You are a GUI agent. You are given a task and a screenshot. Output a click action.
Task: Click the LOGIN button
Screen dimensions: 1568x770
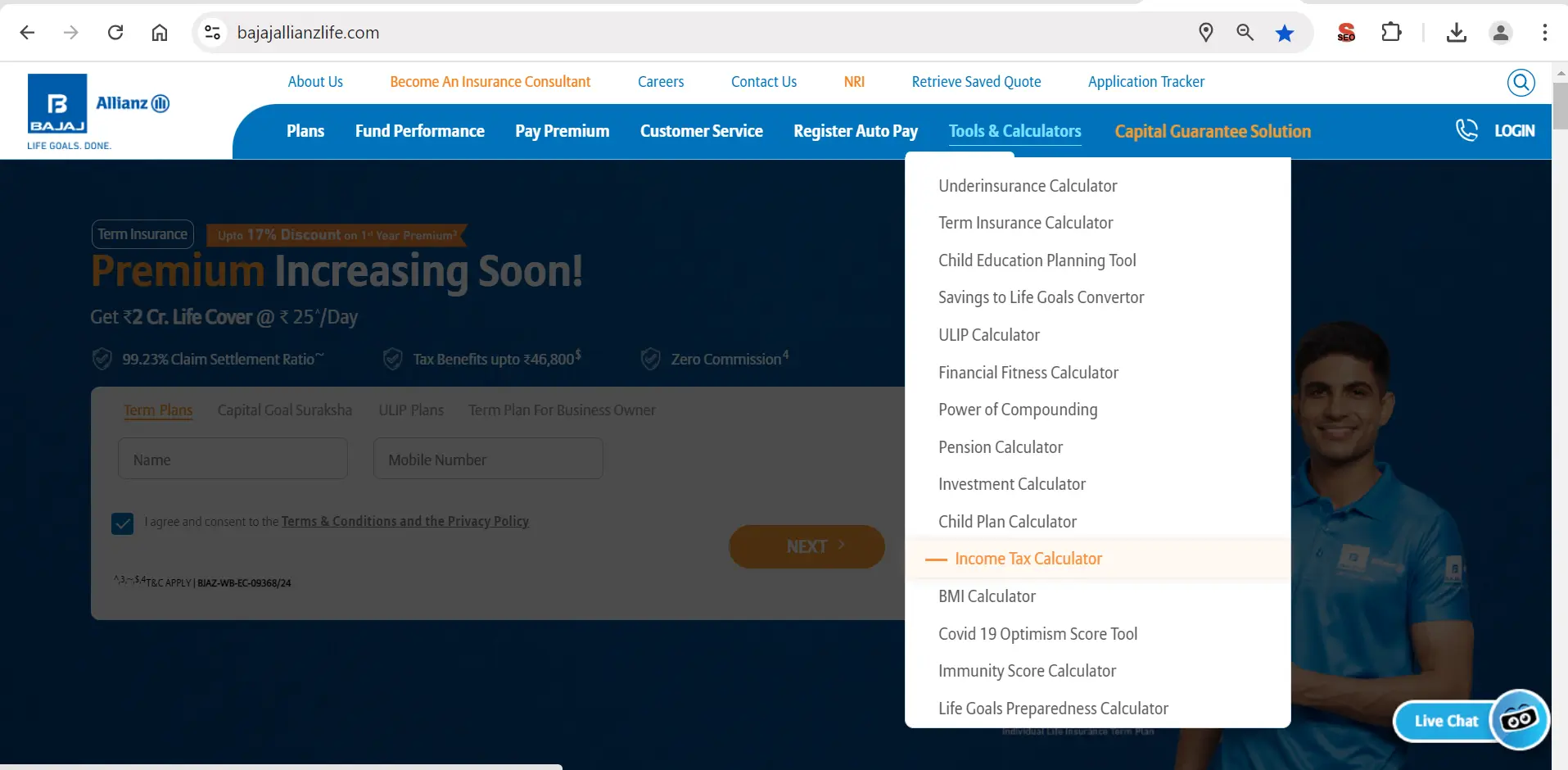(1515, 131)
